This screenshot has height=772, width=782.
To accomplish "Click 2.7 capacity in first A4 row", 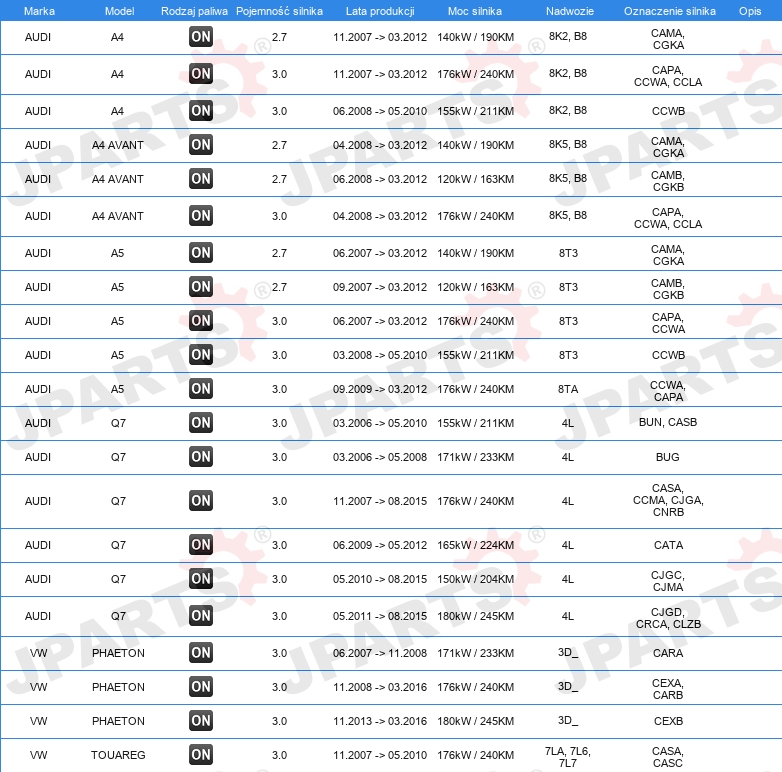I will tap(279, 37).
